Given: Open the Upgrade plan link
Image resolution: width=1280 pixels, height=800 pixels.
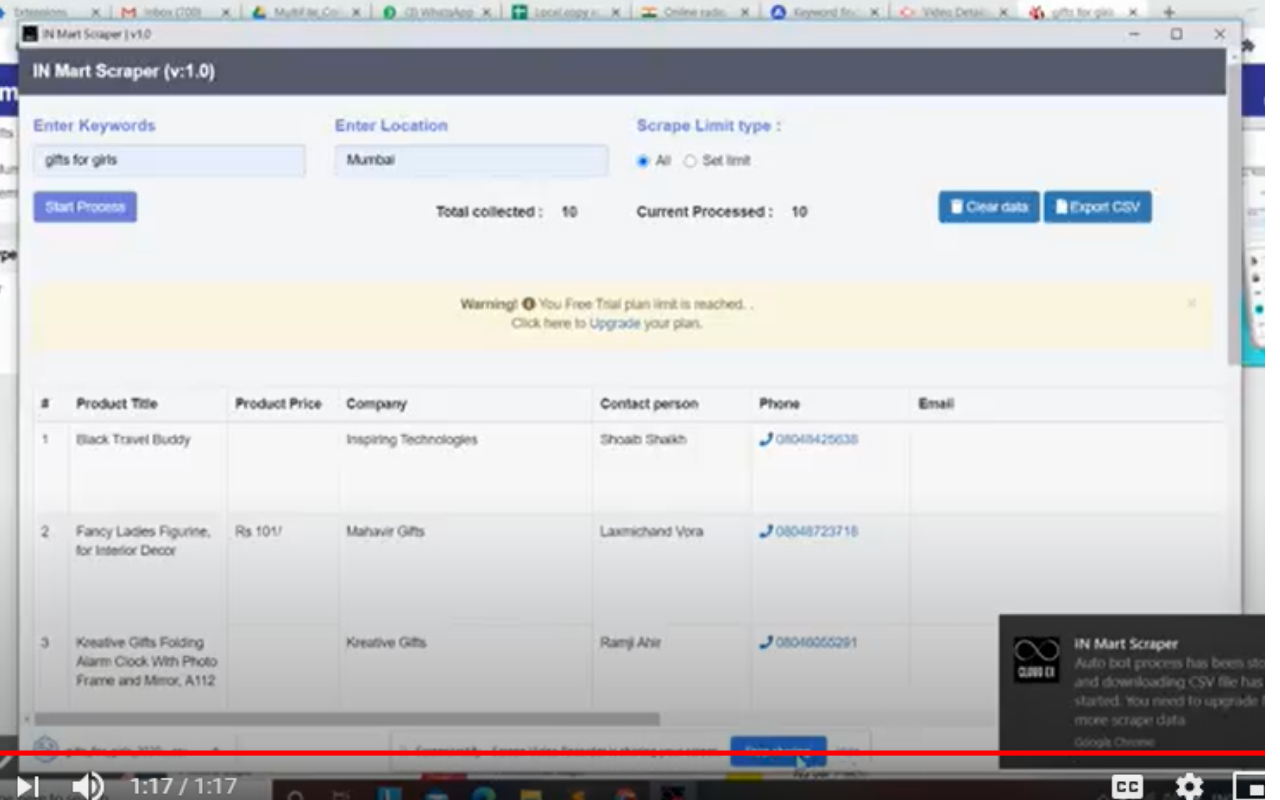Looking at the screenshot, I should tap(614, 323).
